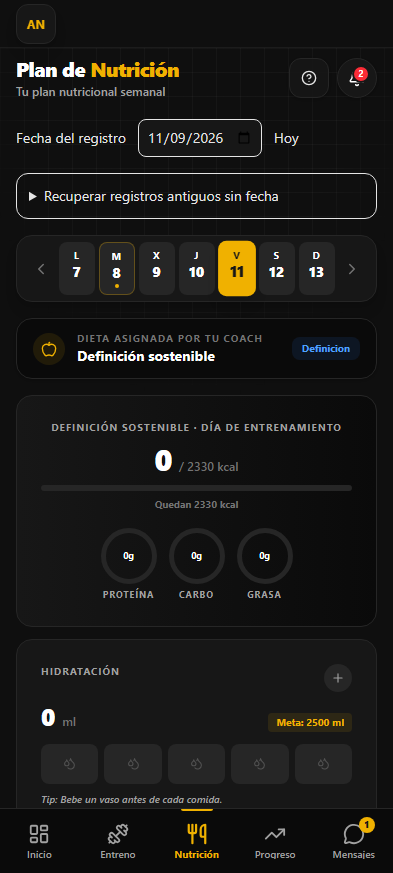Select Tuesday 8 in the week strip
The height and width of the screenshot is (873, 393).
pos(116,268)
